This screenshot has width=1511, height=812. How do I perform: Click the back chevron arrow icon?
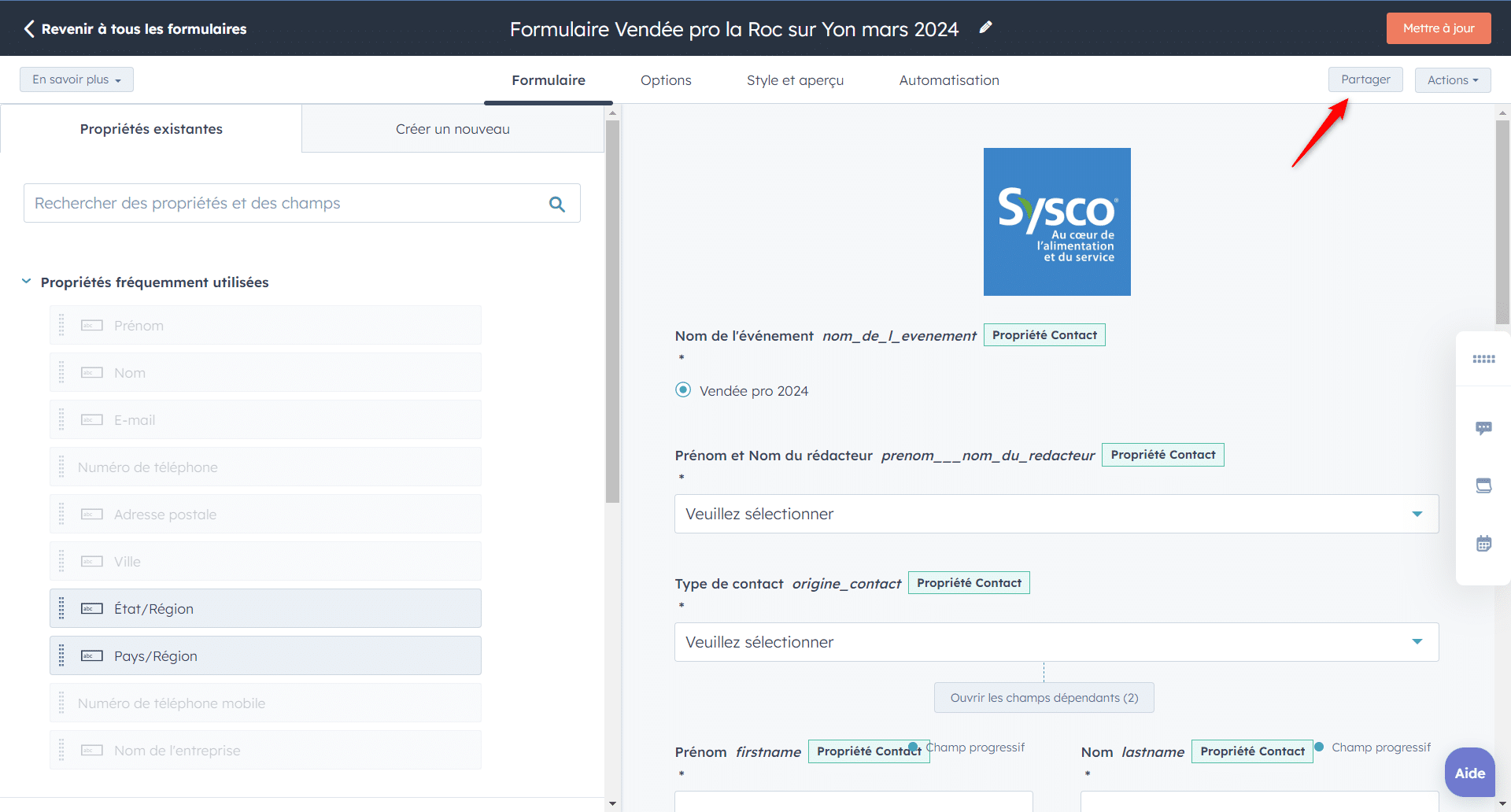click(x=29, y=29)
